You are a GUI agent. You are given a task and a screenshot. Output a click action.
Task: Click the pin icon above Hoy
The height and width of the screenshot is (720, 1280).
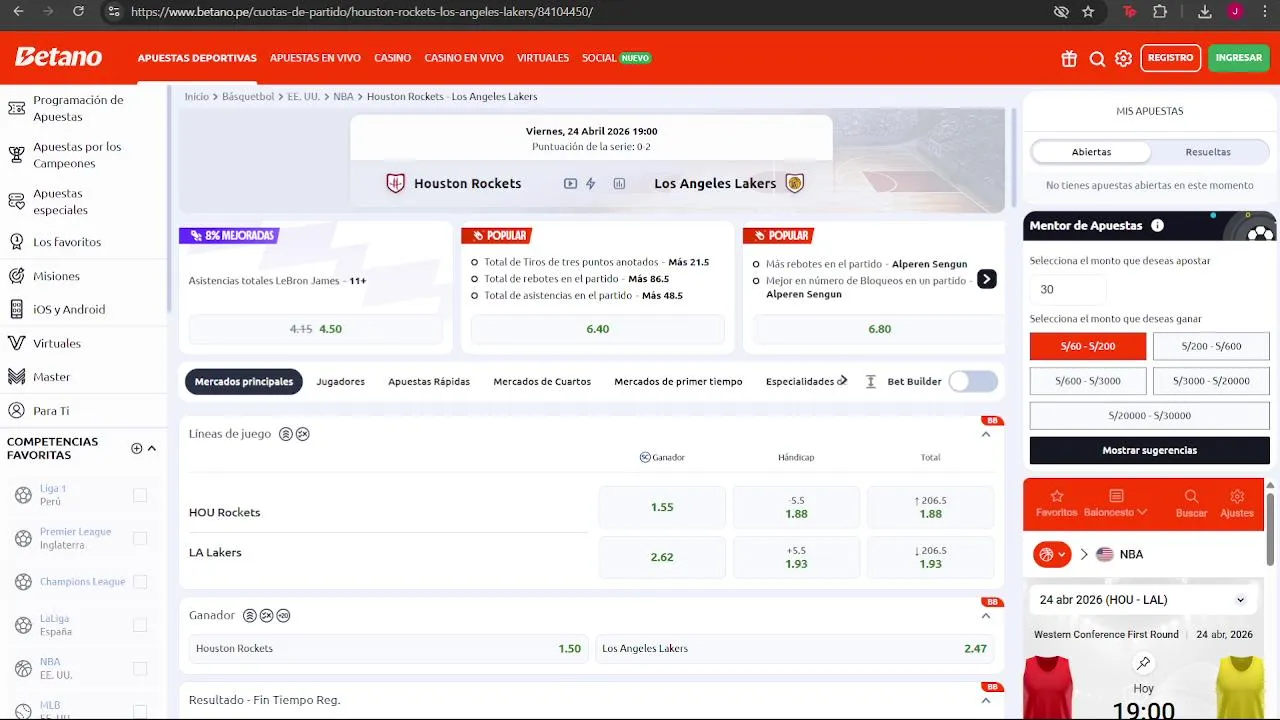pyautogui.click(x=1144, y=663)
